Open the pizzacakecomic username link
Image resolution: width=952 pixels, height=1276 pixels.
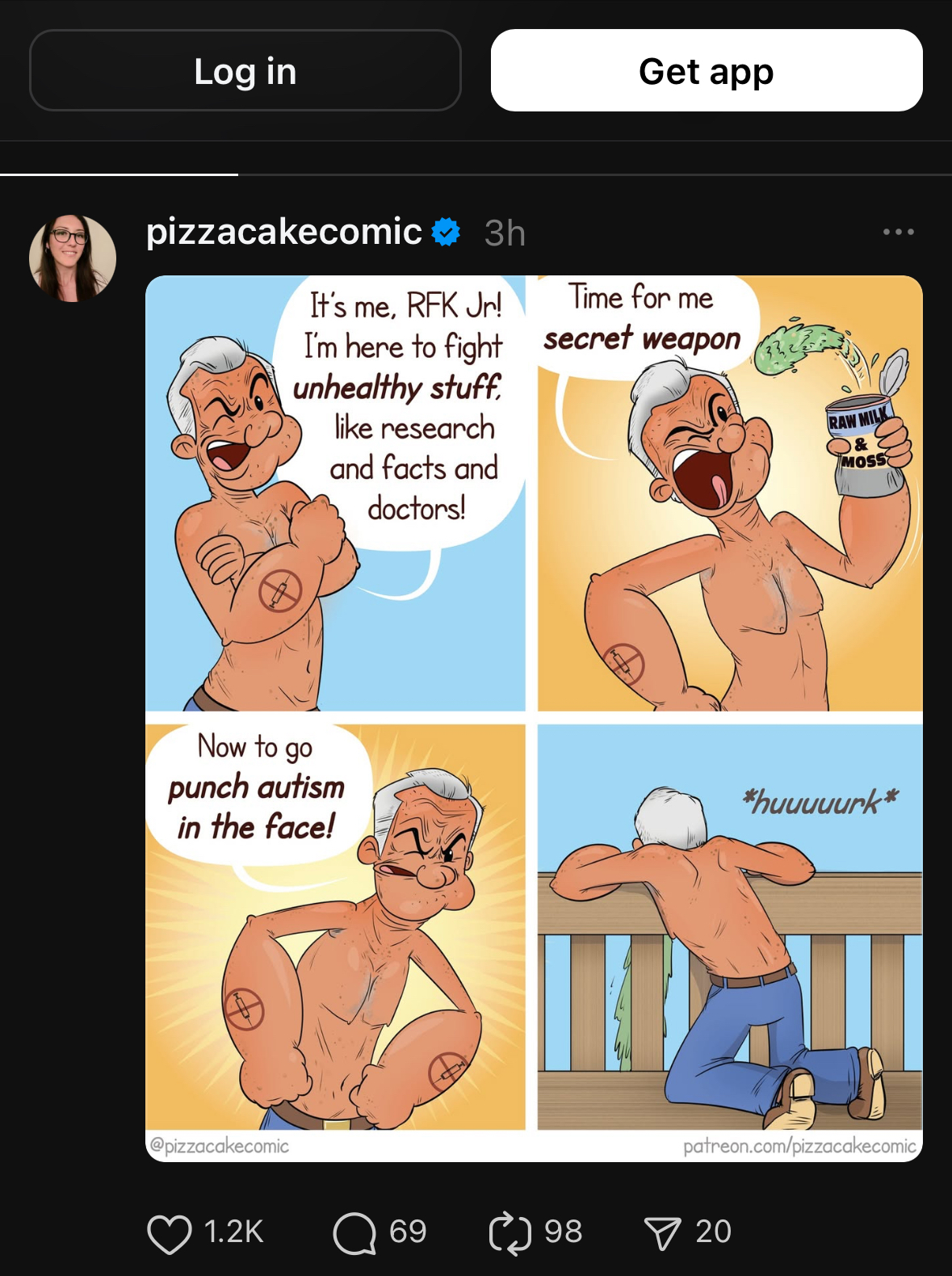click(284, 232)
